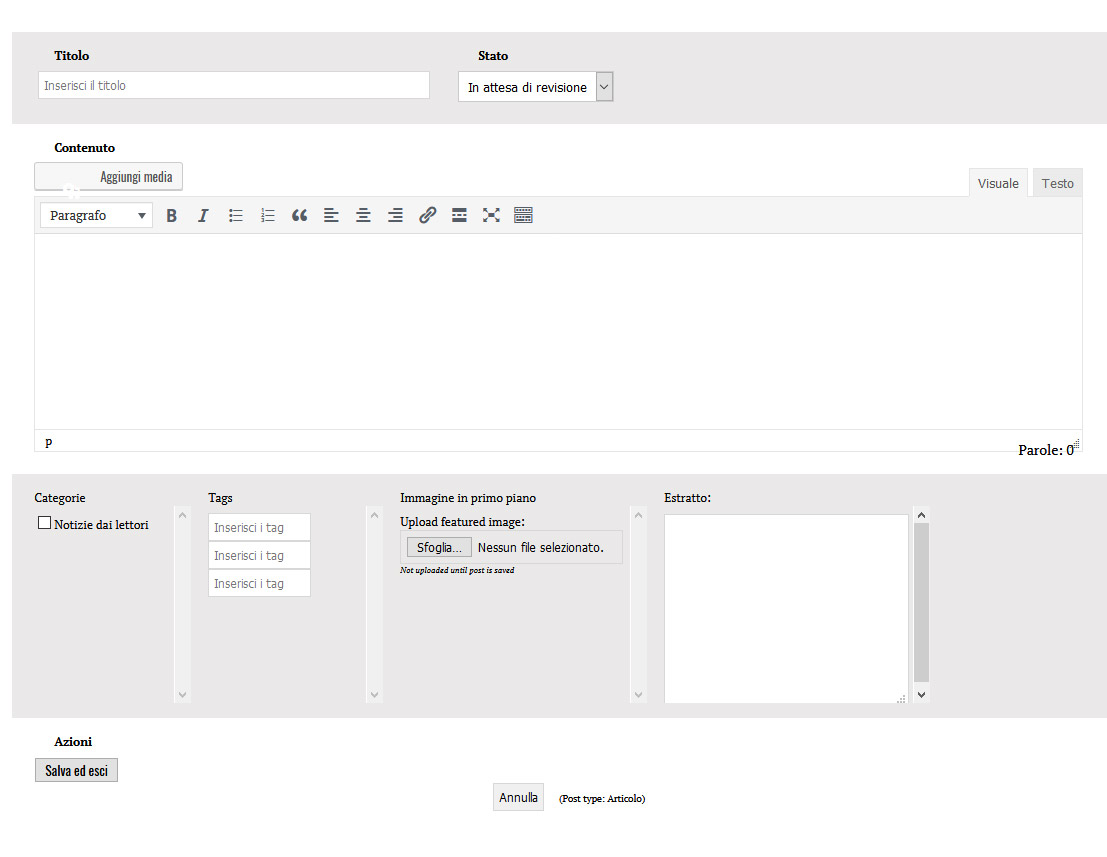1107x857 pixels.
Task: Click the Titolo input field
Action: pyautogui.click(x=234, y=85)
